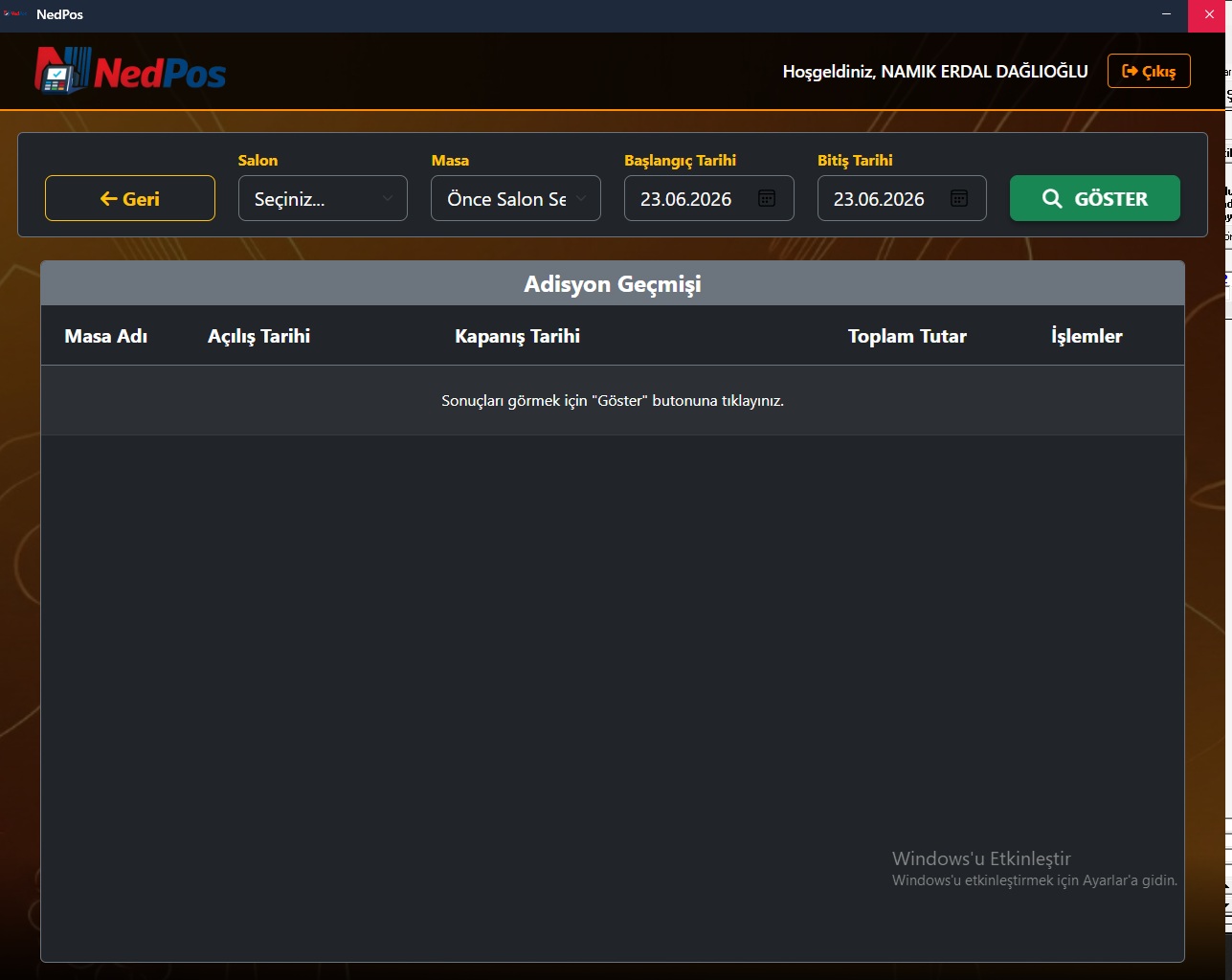Show results with the GÖSTER button

(x=1095, y=198)
